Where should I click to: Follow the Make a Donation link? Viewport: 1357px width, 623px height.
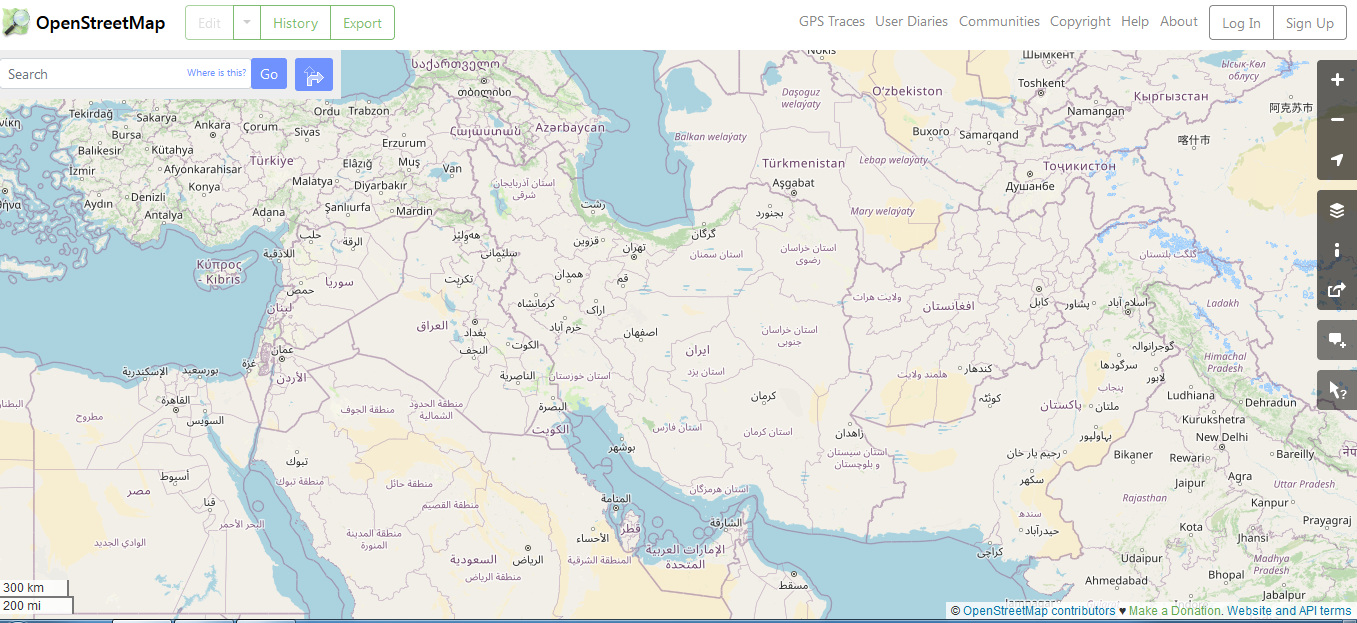(x=1174, y=610)
